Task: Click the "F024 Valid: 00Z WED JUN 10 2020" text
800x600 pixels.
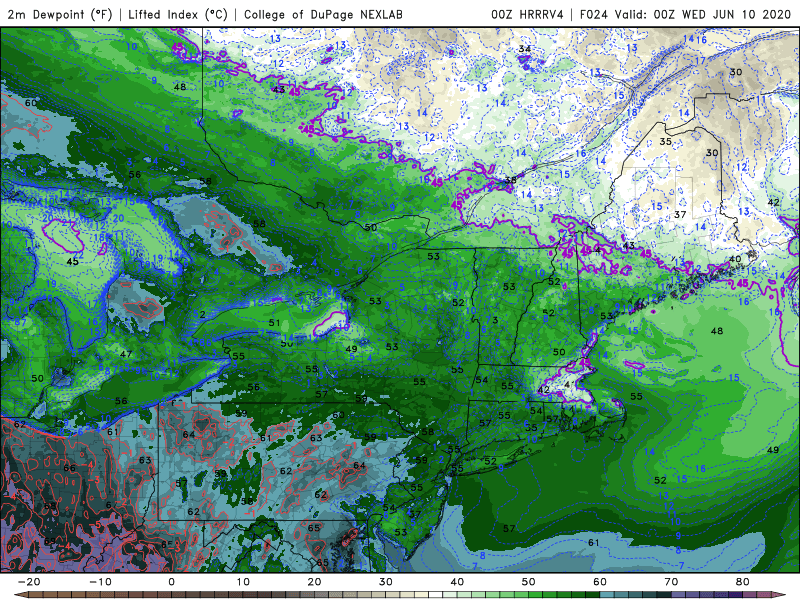Action: (x=685, y=14)
